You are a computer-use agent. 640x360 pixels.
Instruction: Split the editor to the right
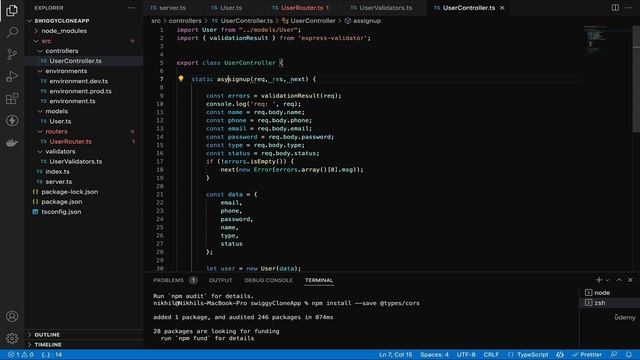pos(615,8)
